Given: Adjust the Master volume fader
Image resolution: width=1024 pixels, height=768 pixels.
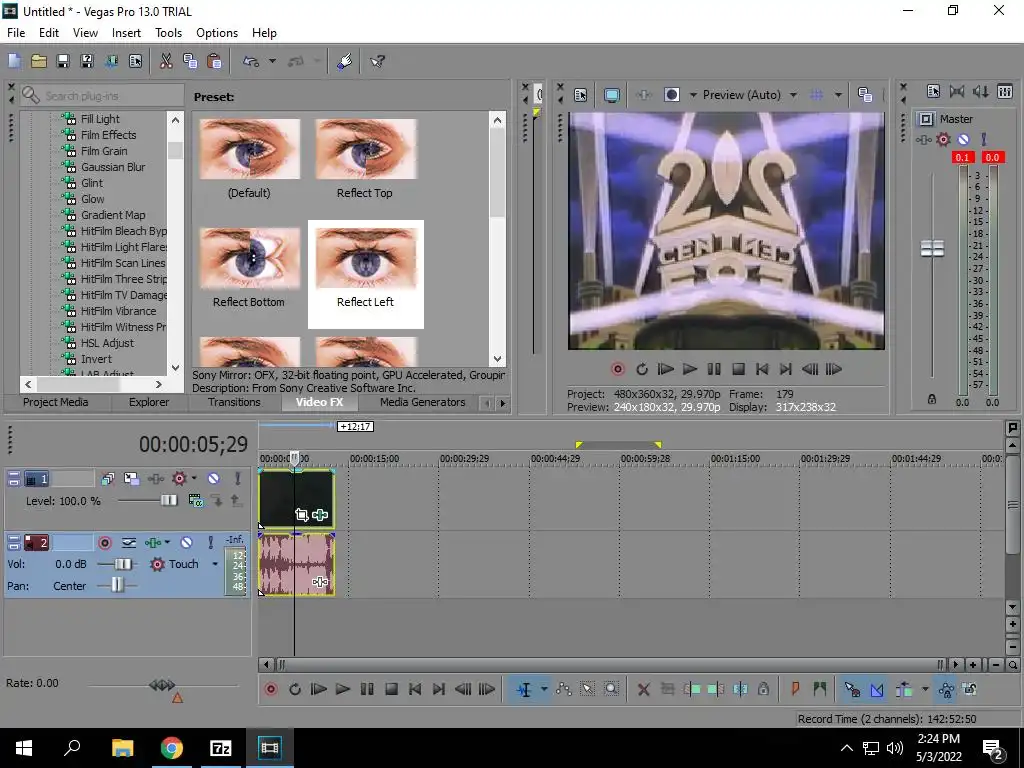Looking at the screenshot, I should pyautogui.click(x=932, y=248).
